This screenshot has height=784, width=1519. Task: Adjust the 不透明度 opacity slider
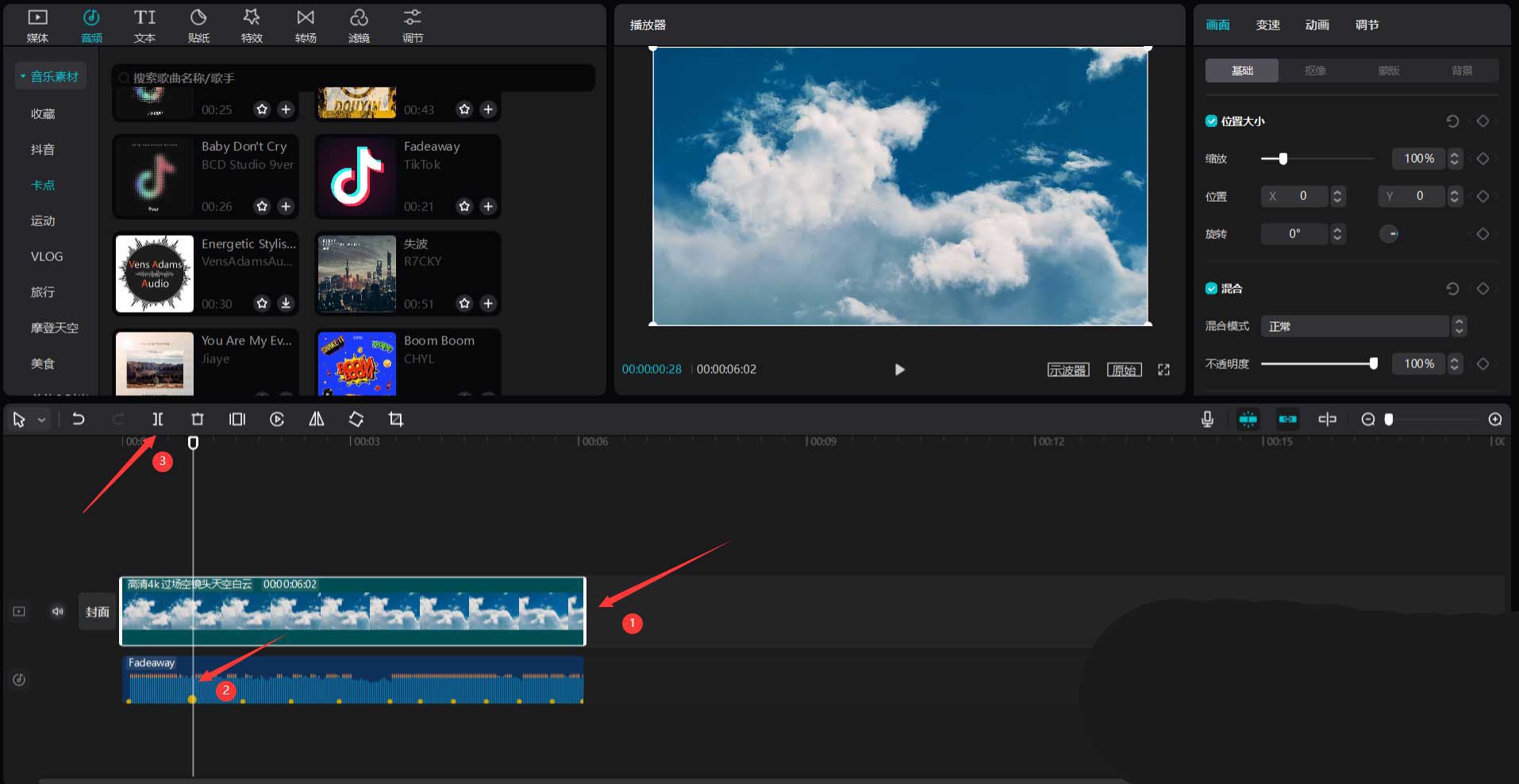pos(1373,363)
